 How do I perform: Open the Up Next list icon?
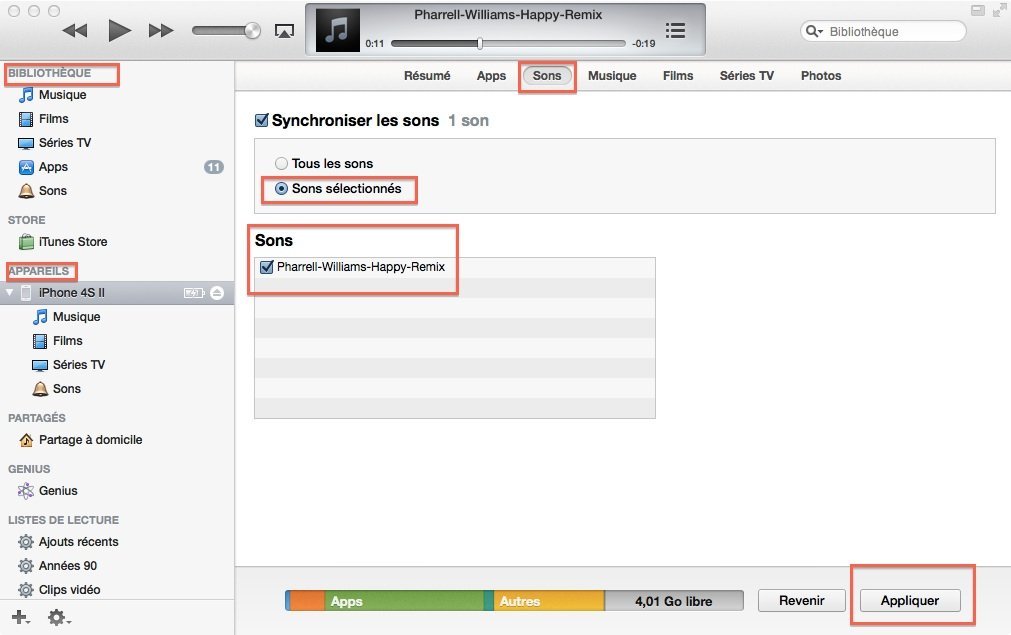(675, 30)
